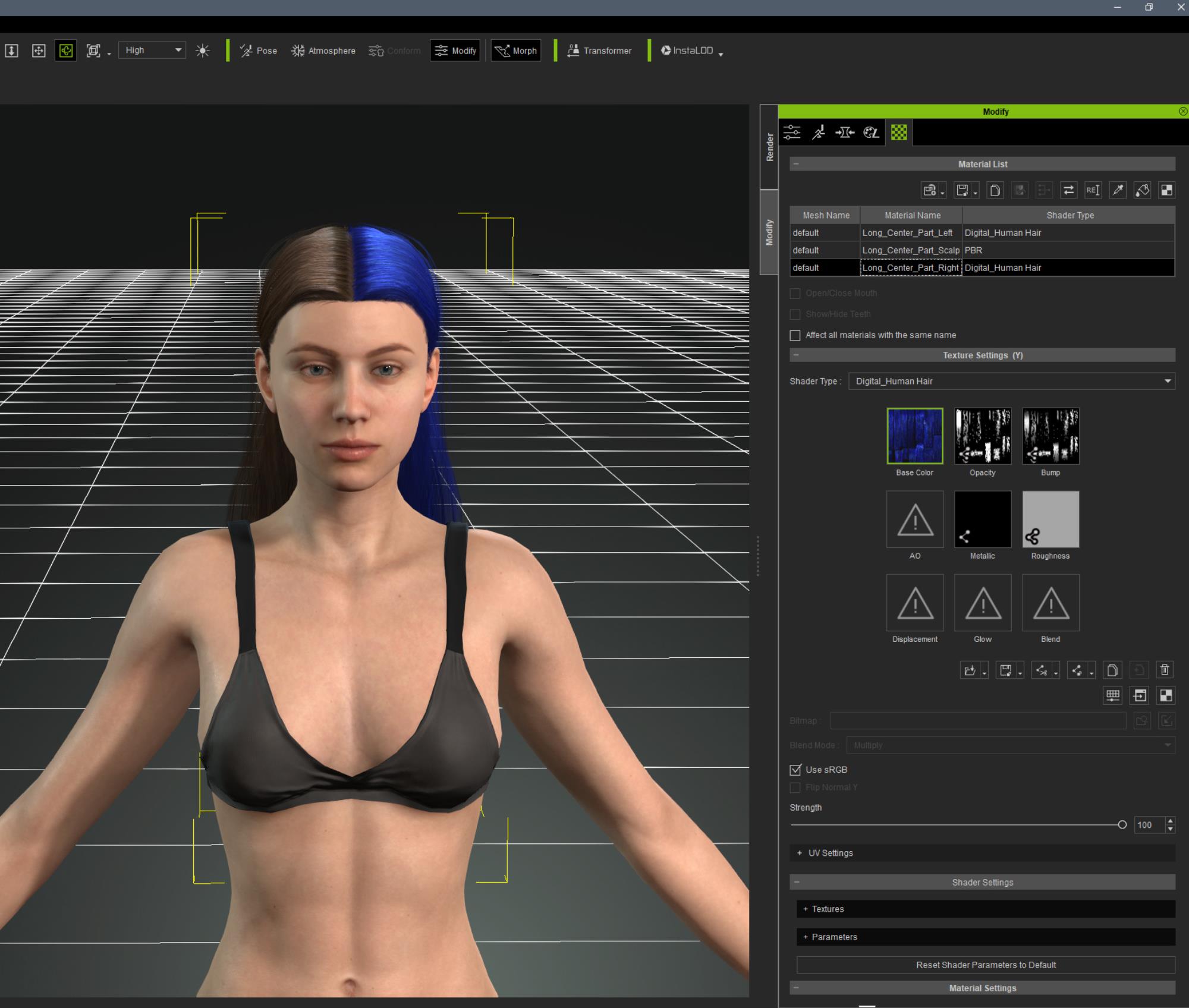
Task: Open the quality High dropdown in toolbar
Action: point(152,51)
